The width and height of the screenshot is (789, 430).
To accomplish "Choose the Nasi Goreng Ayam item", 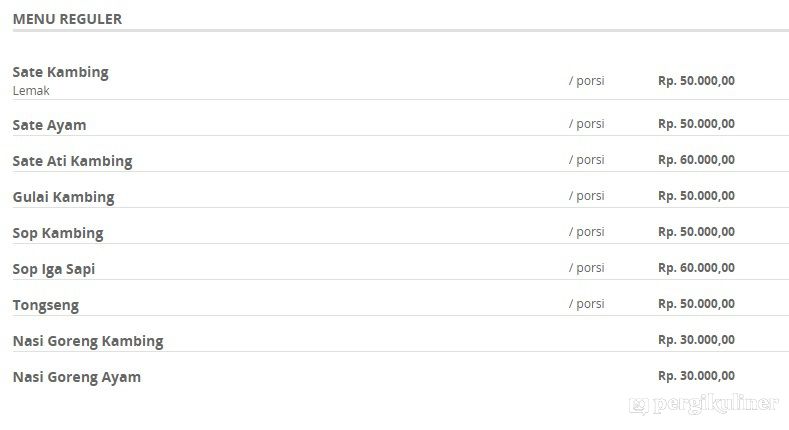I will [76, 377].
